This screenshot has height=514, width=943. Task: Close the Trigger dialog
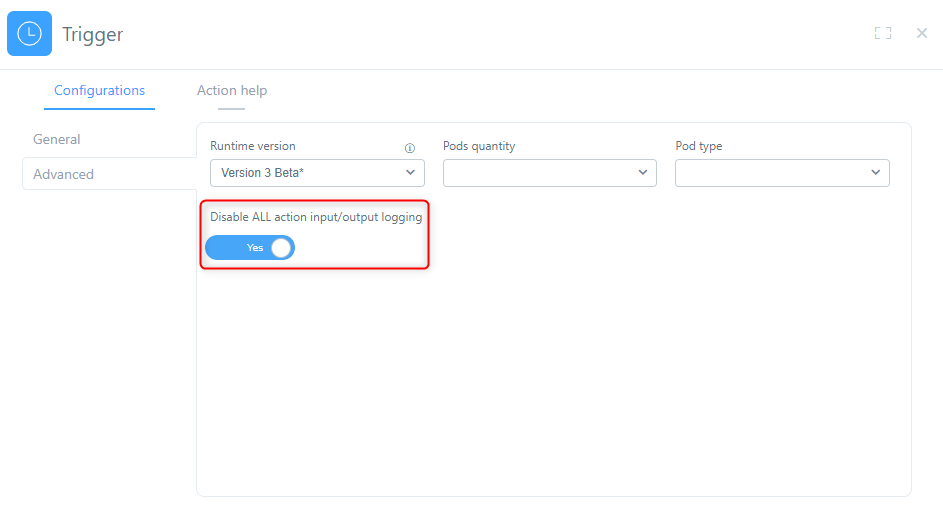pos(921,33)
